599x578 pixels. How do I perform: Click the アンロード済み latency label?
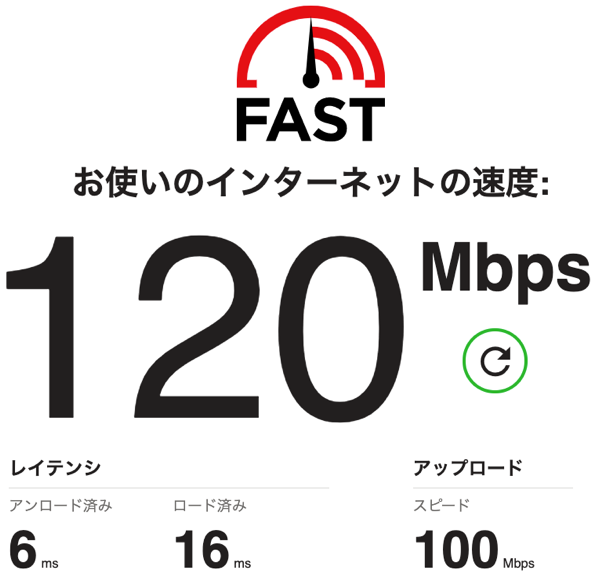pos(61,505)
